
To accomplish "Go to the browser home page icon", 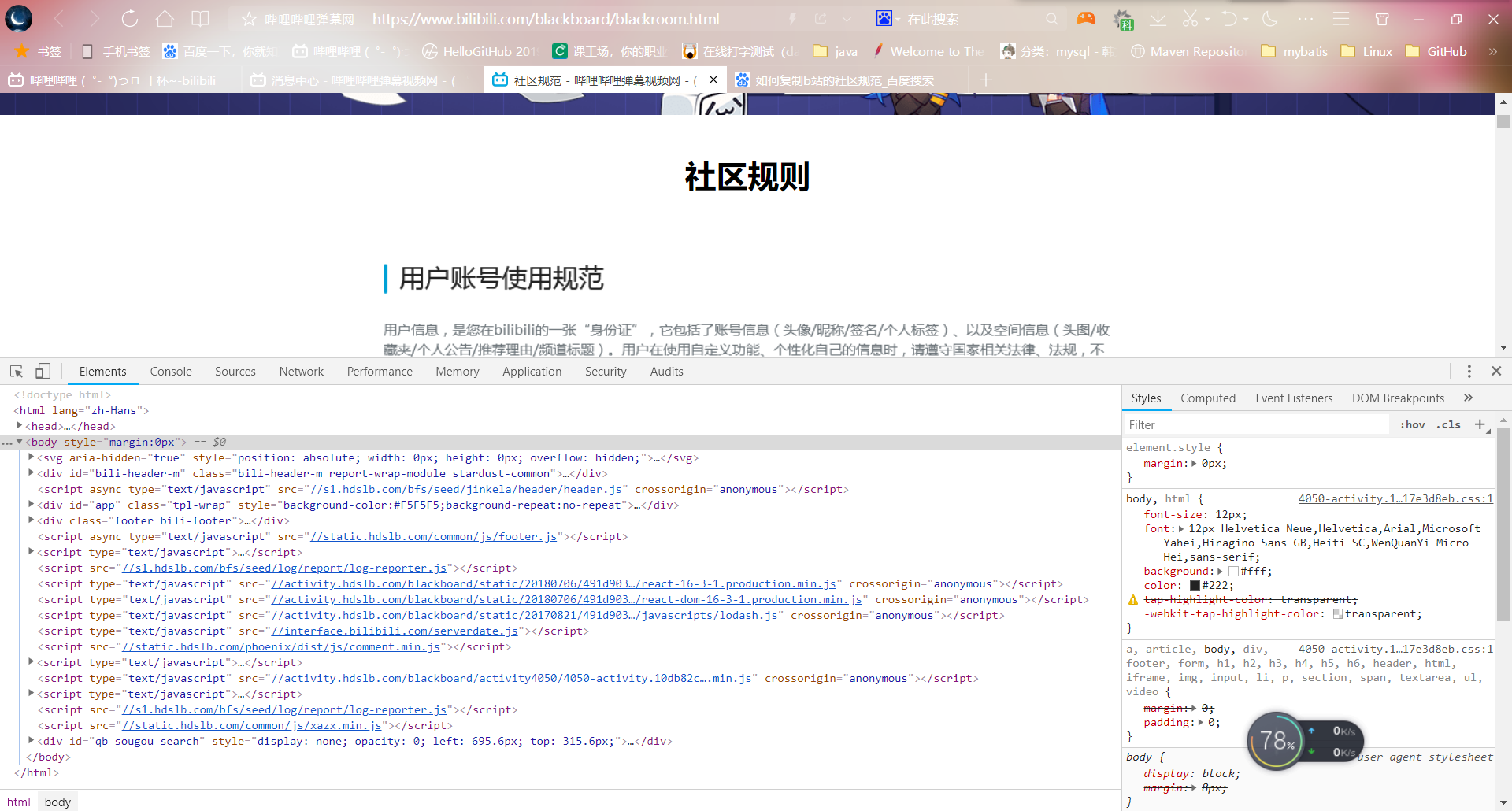I will click(165, 18).
